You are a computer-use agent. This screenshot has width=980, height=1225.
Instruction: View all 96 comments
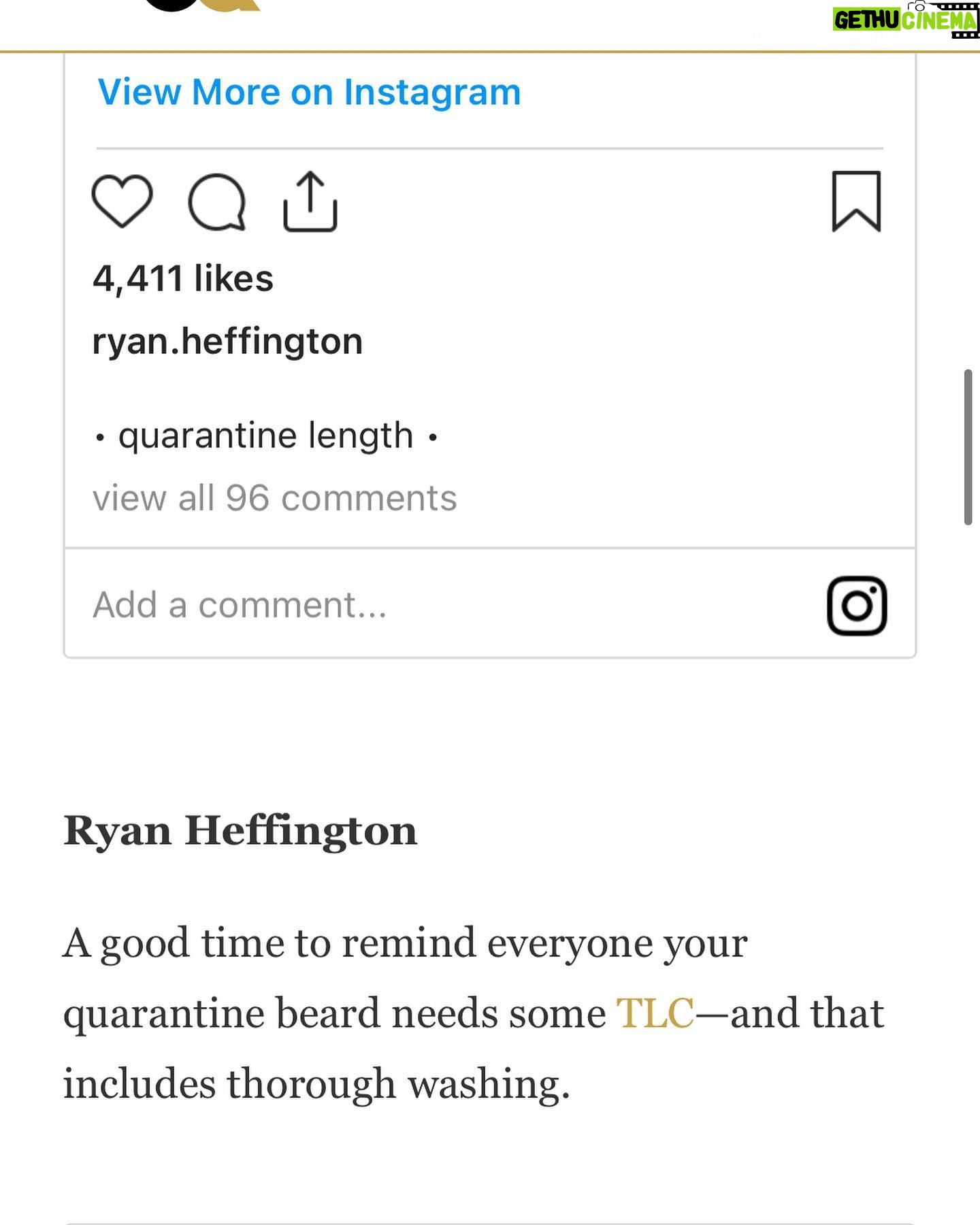(275, 498)
